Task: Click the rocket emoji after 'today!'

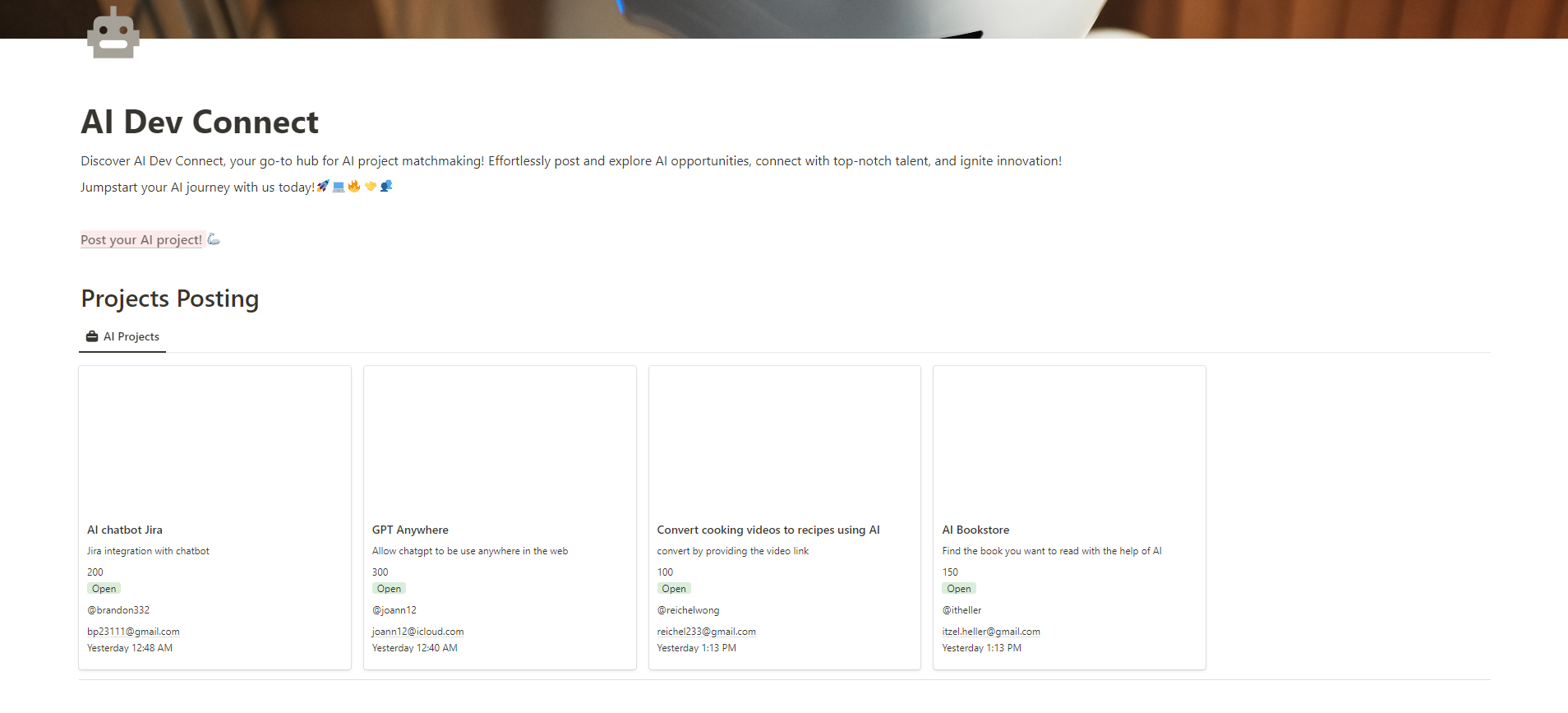Action: coord(323,186)
